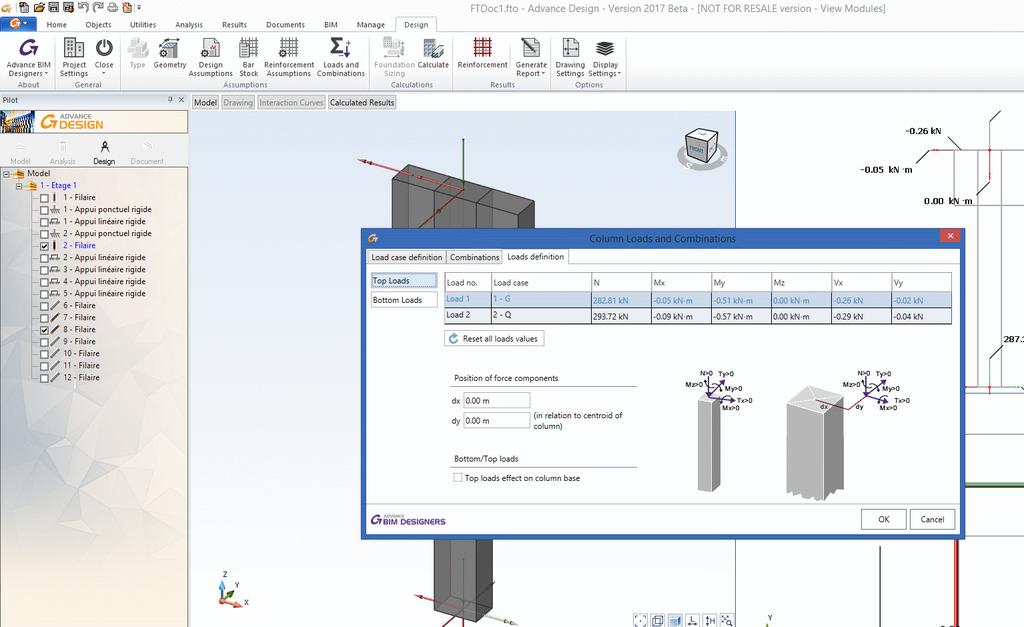Switch to the Load case definition tab
This screenshot has height=627, width=1024.
point(406,257)
